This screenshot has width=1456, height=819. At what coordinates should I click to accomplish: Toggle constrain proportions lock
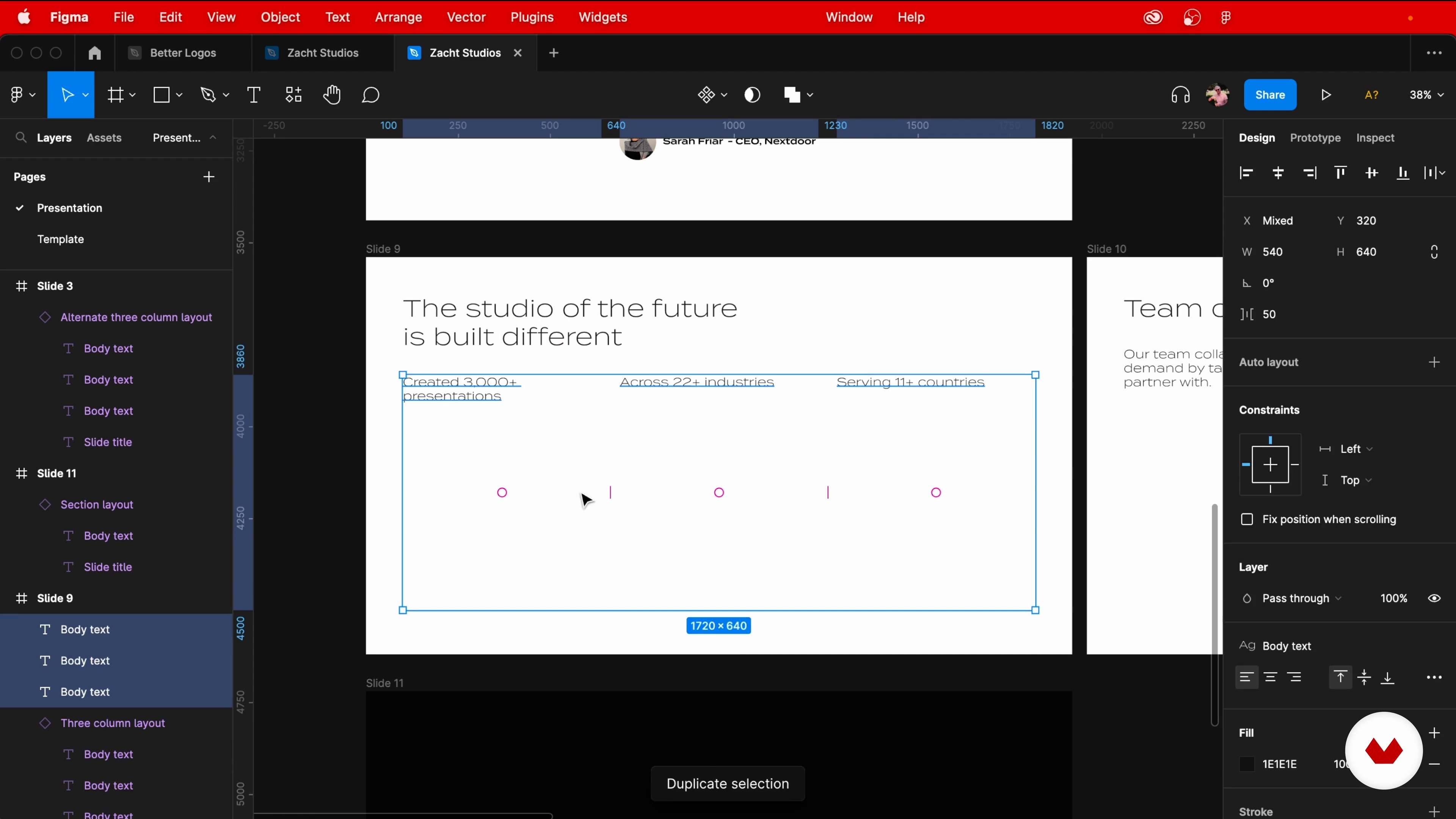1434,252
